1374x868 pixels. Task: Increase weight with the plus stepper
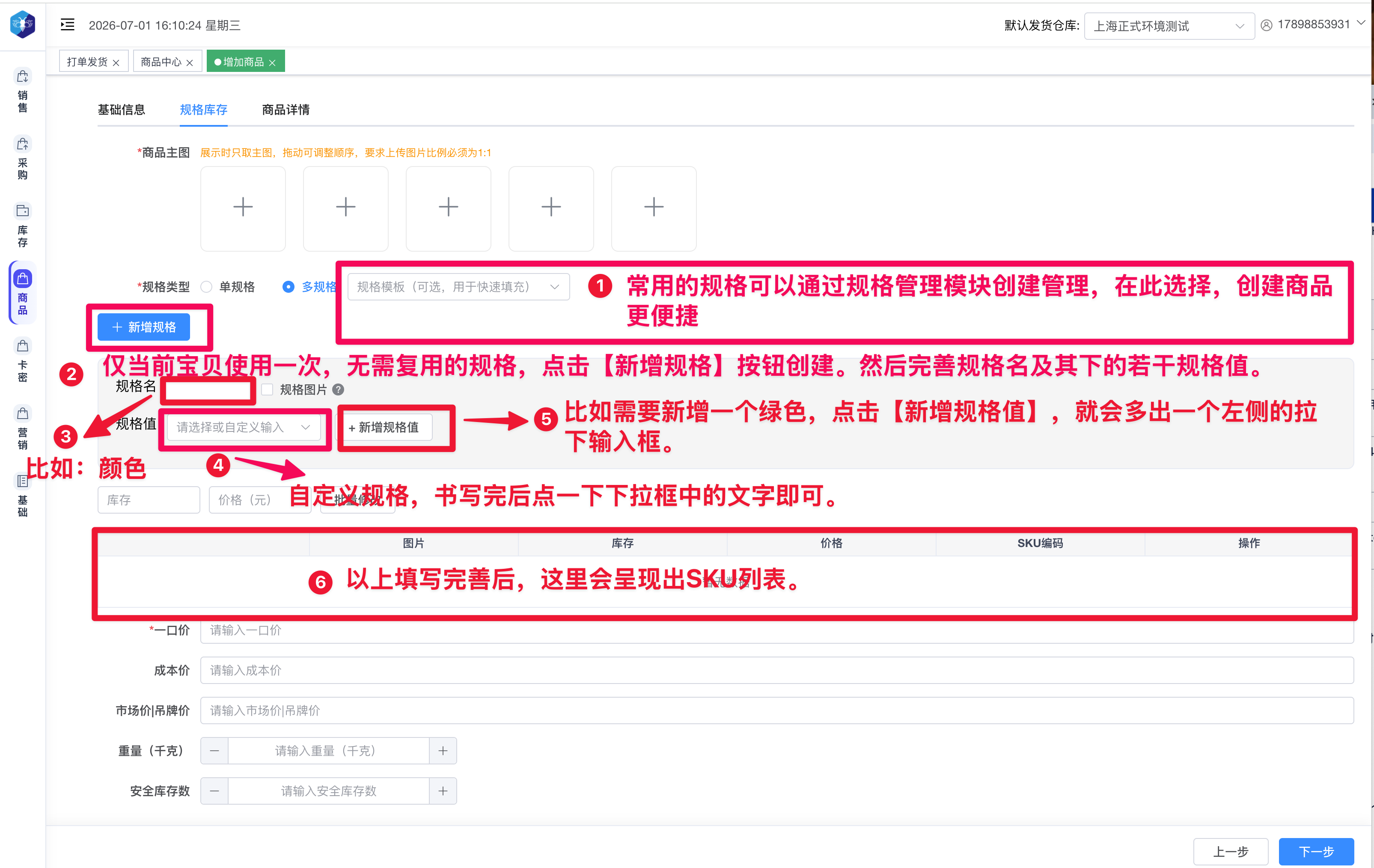pos(443,750)
